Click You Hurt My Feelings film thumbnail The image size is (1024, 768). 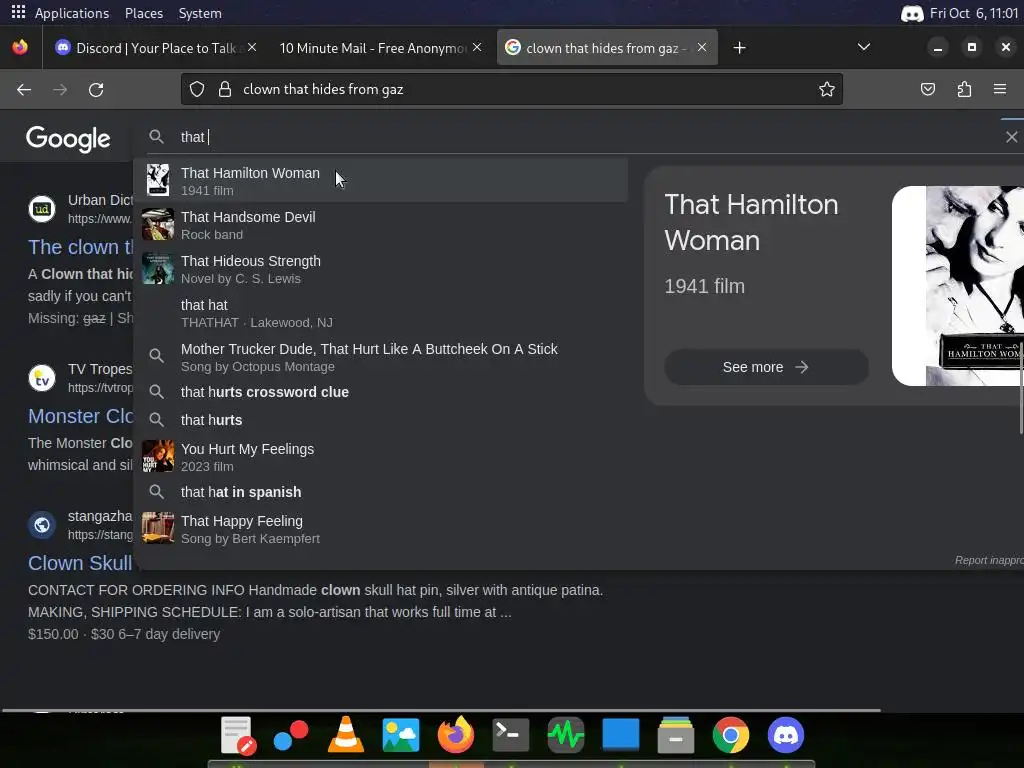pos(157,456)
